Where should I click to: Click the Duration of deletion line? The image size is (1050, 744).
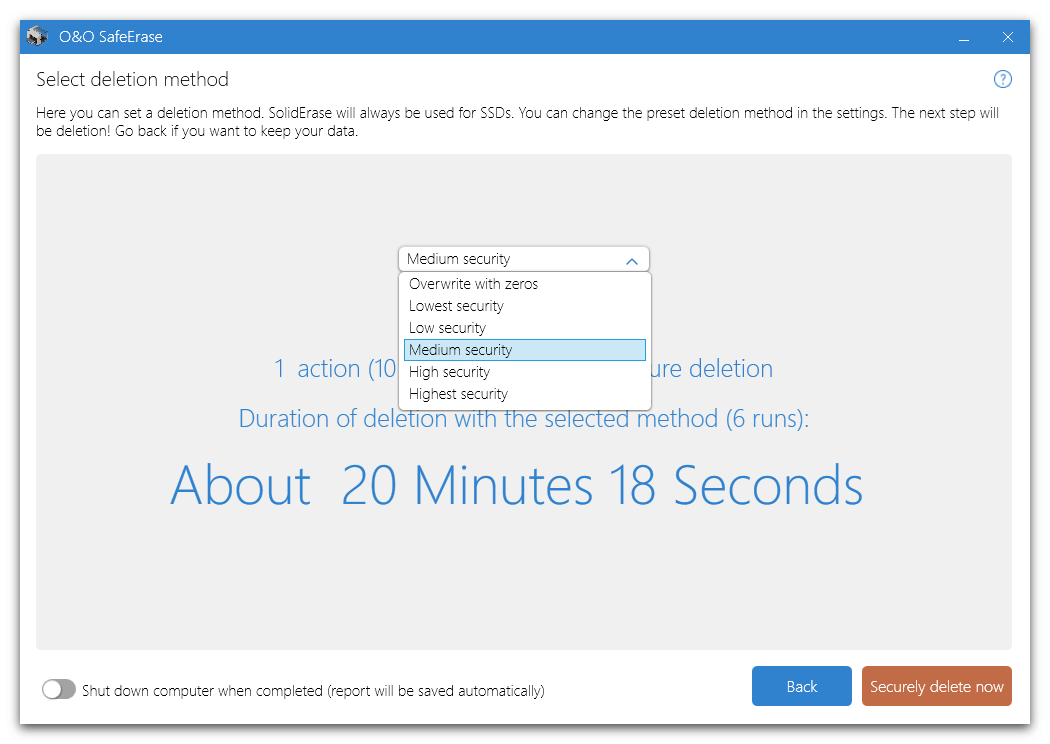pos(524,419)
